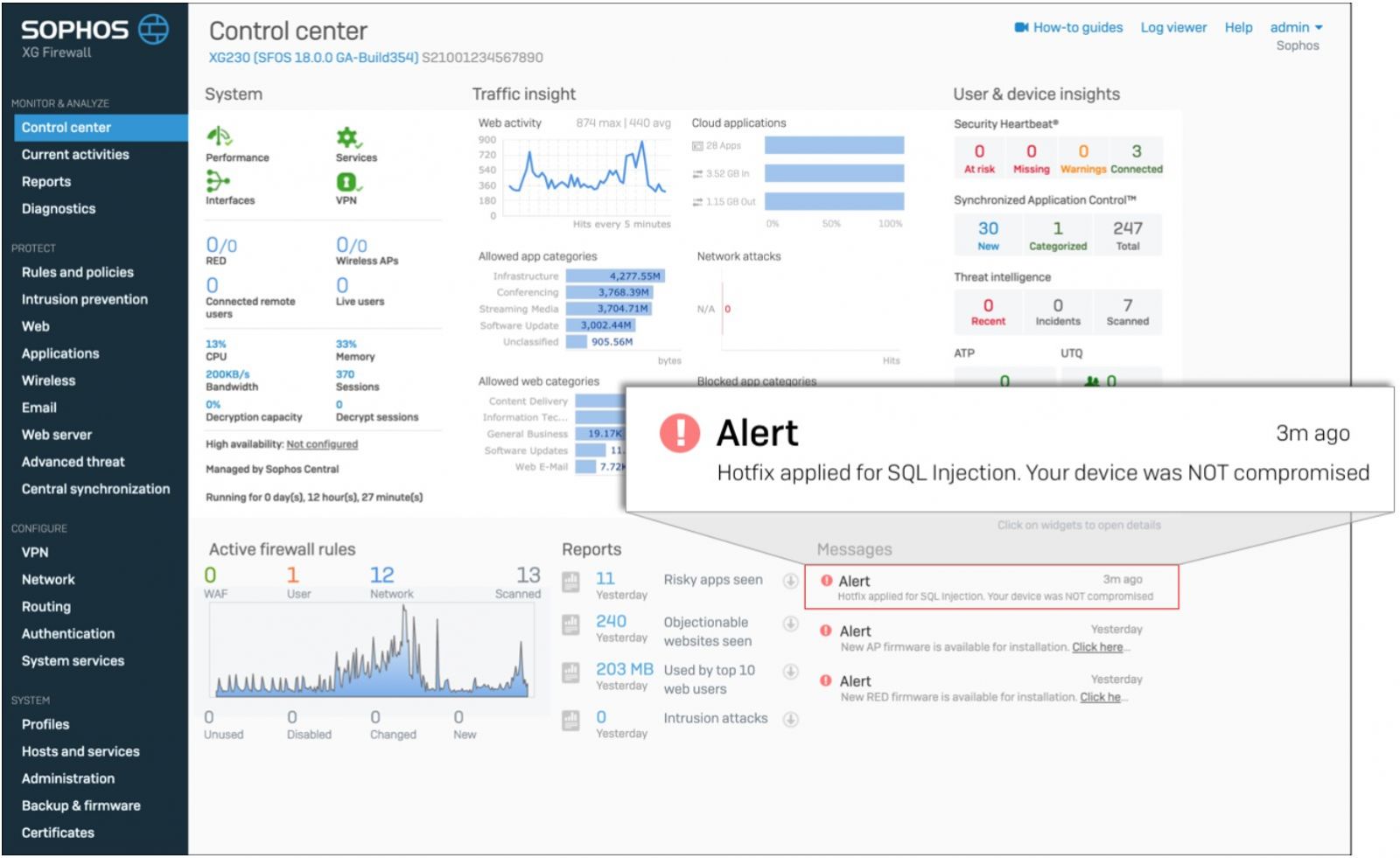Open the Help link
The image size is (1400, 858).
pos(1238,27)
